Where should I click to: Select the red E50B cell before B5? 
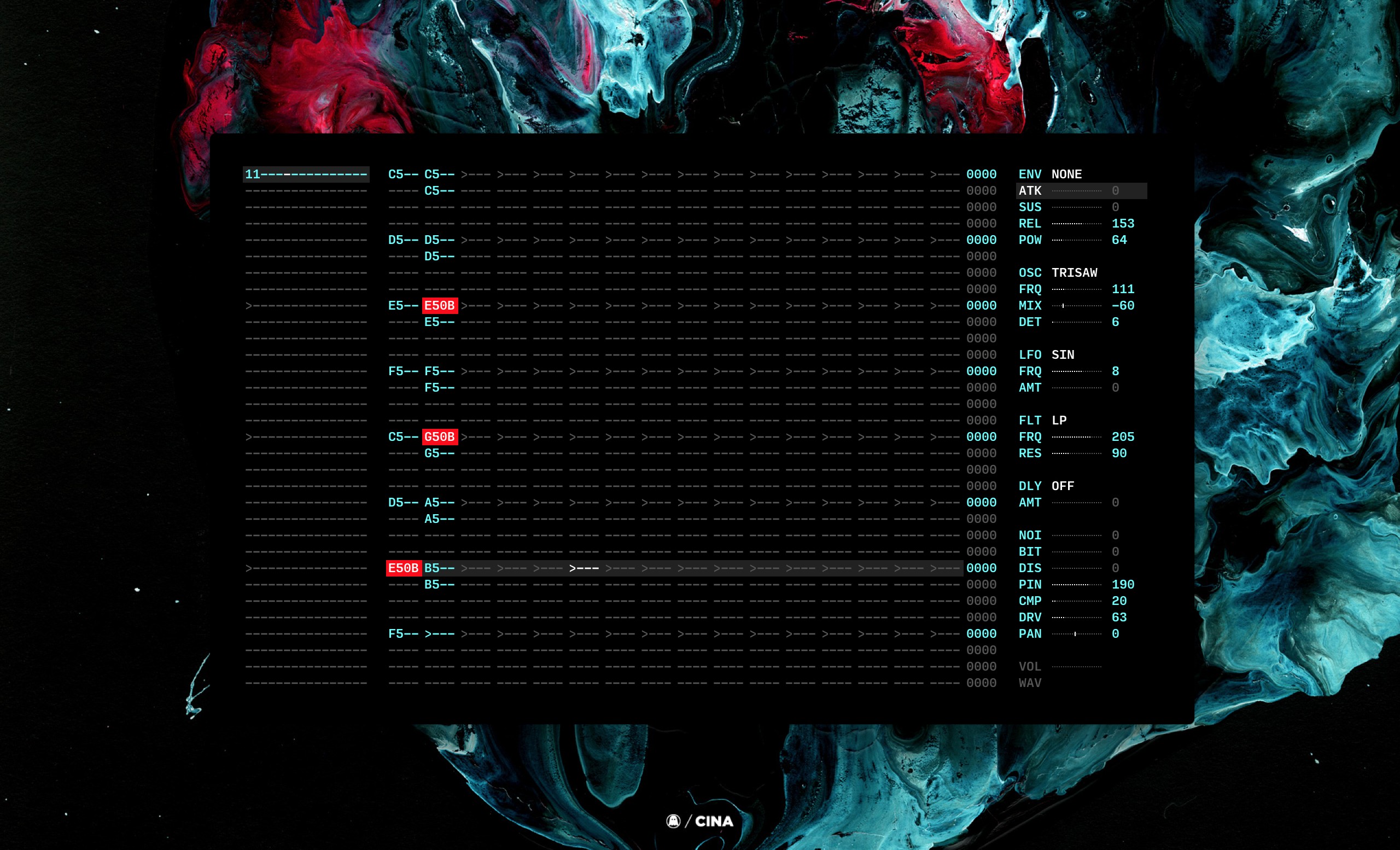pyautogui.click(x=404, y=568)
